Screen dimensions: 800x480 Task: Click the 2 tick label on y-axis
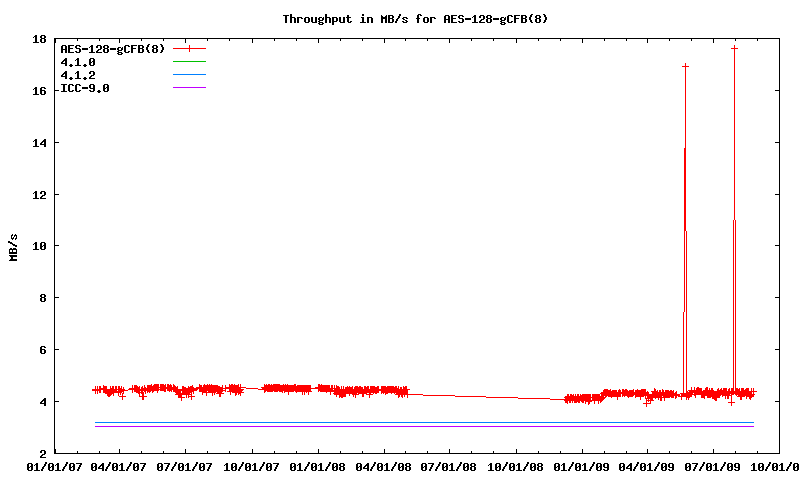point(41,453)
